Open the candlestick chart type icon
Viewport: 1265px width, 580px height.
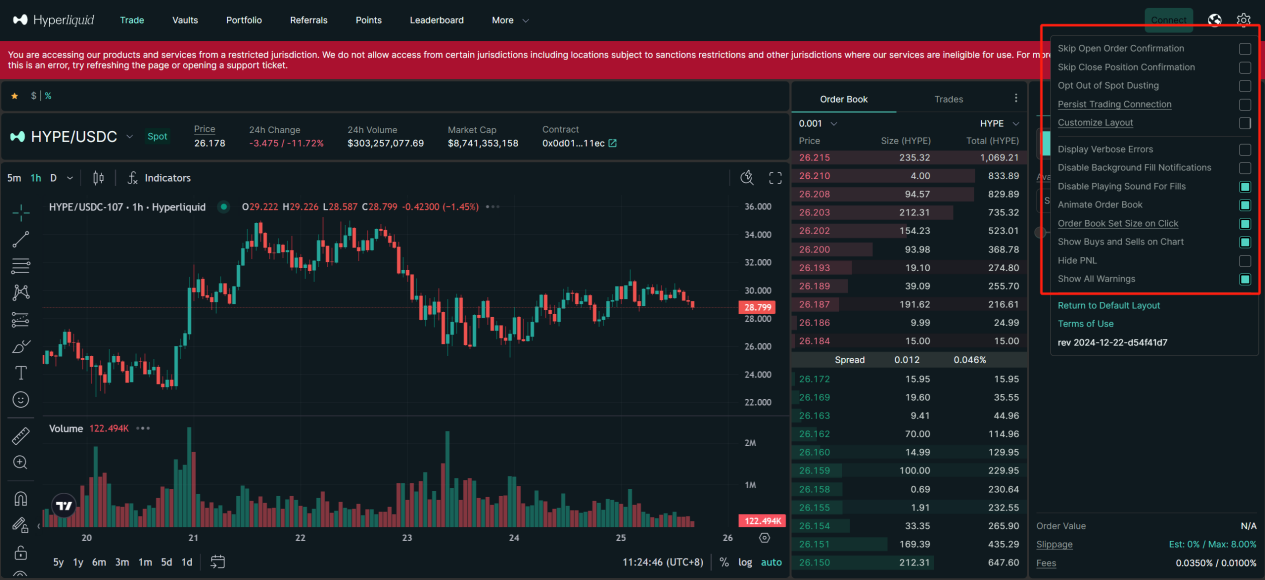(x=98, y=178)
